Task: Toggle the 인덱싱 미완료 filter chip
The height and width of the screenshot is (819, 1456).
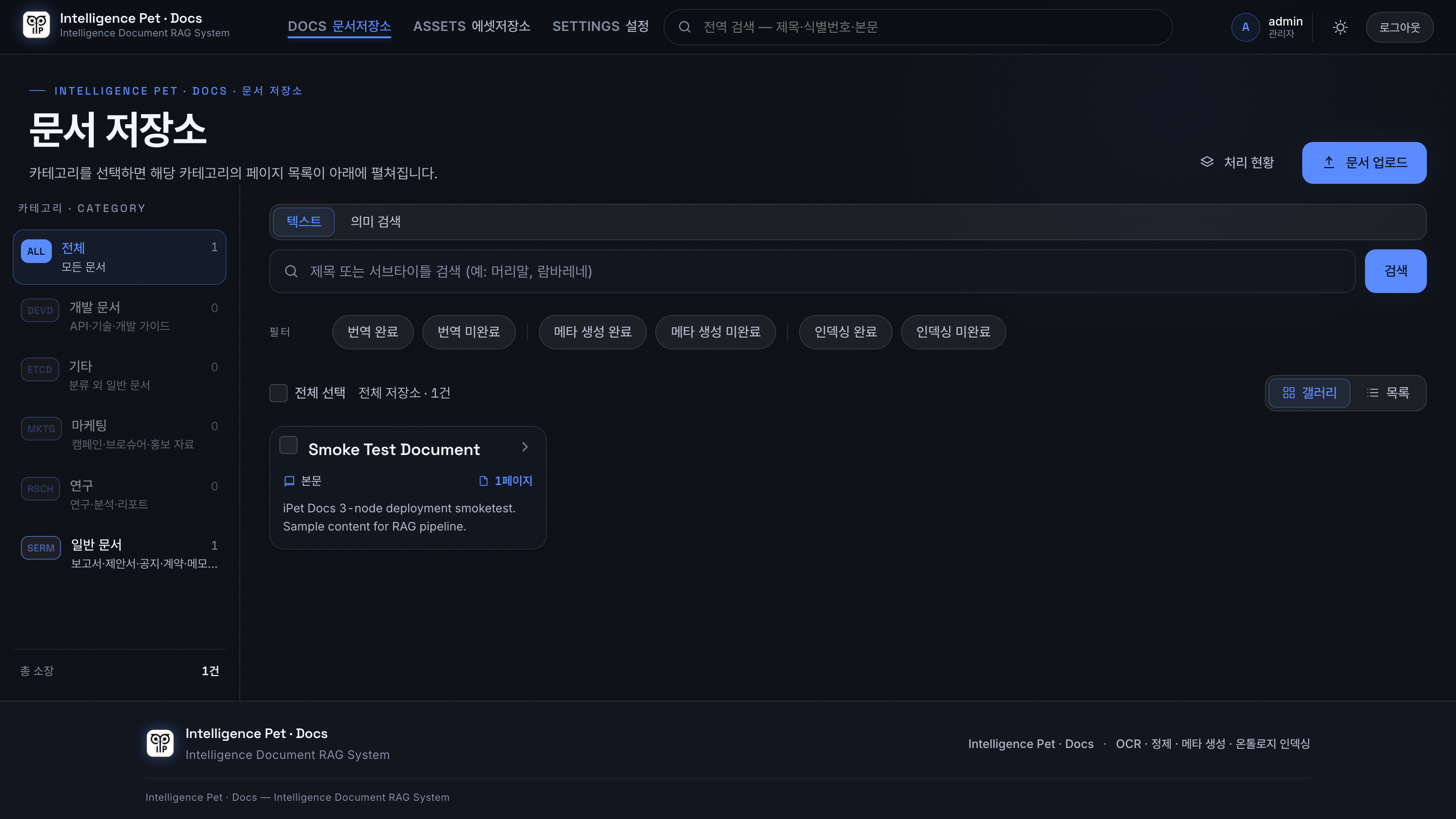Action: point(953,332)
